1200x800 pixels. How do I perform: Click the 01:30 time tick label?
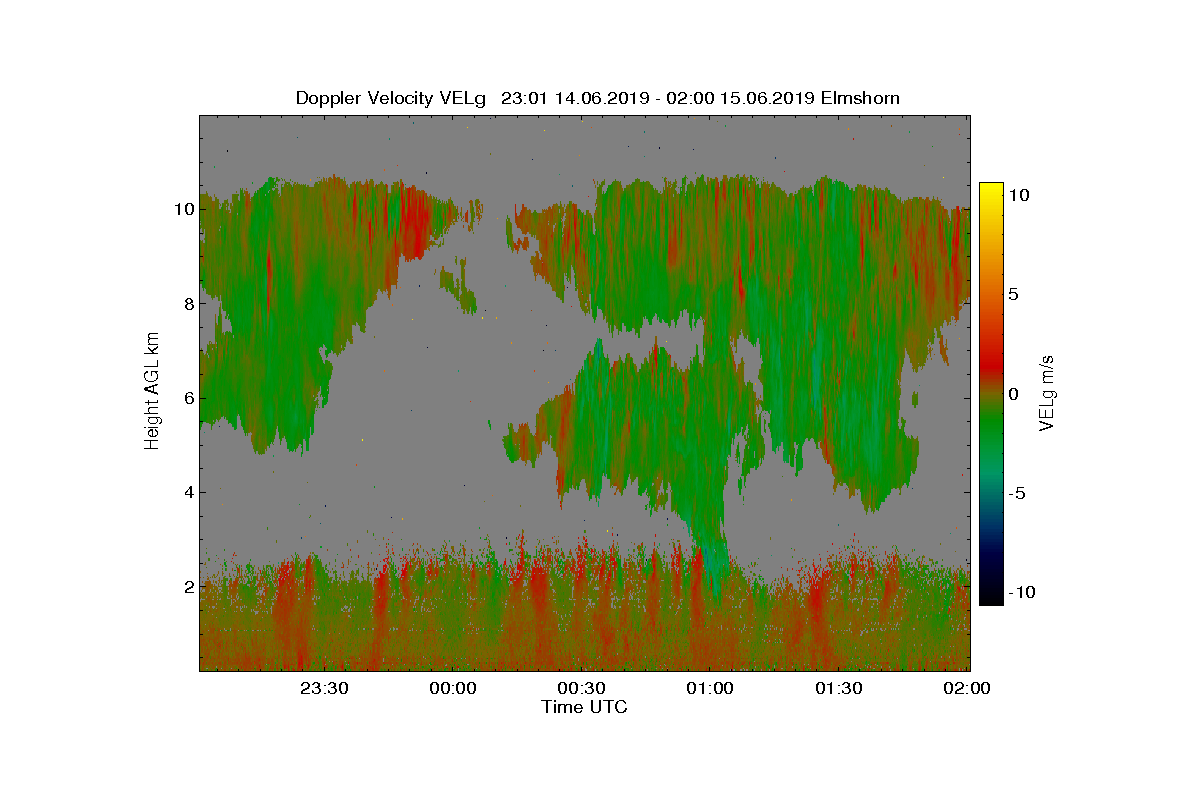pos(839,688)
